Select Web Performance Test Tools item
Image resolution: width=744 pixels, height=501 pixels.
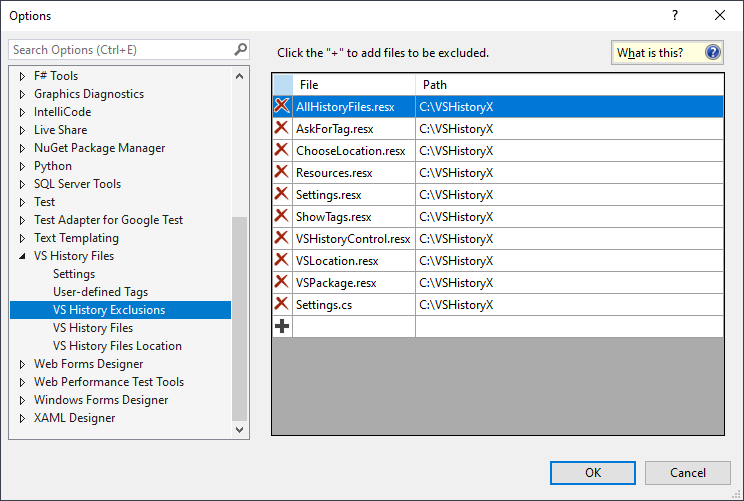[x=109, y=382]
